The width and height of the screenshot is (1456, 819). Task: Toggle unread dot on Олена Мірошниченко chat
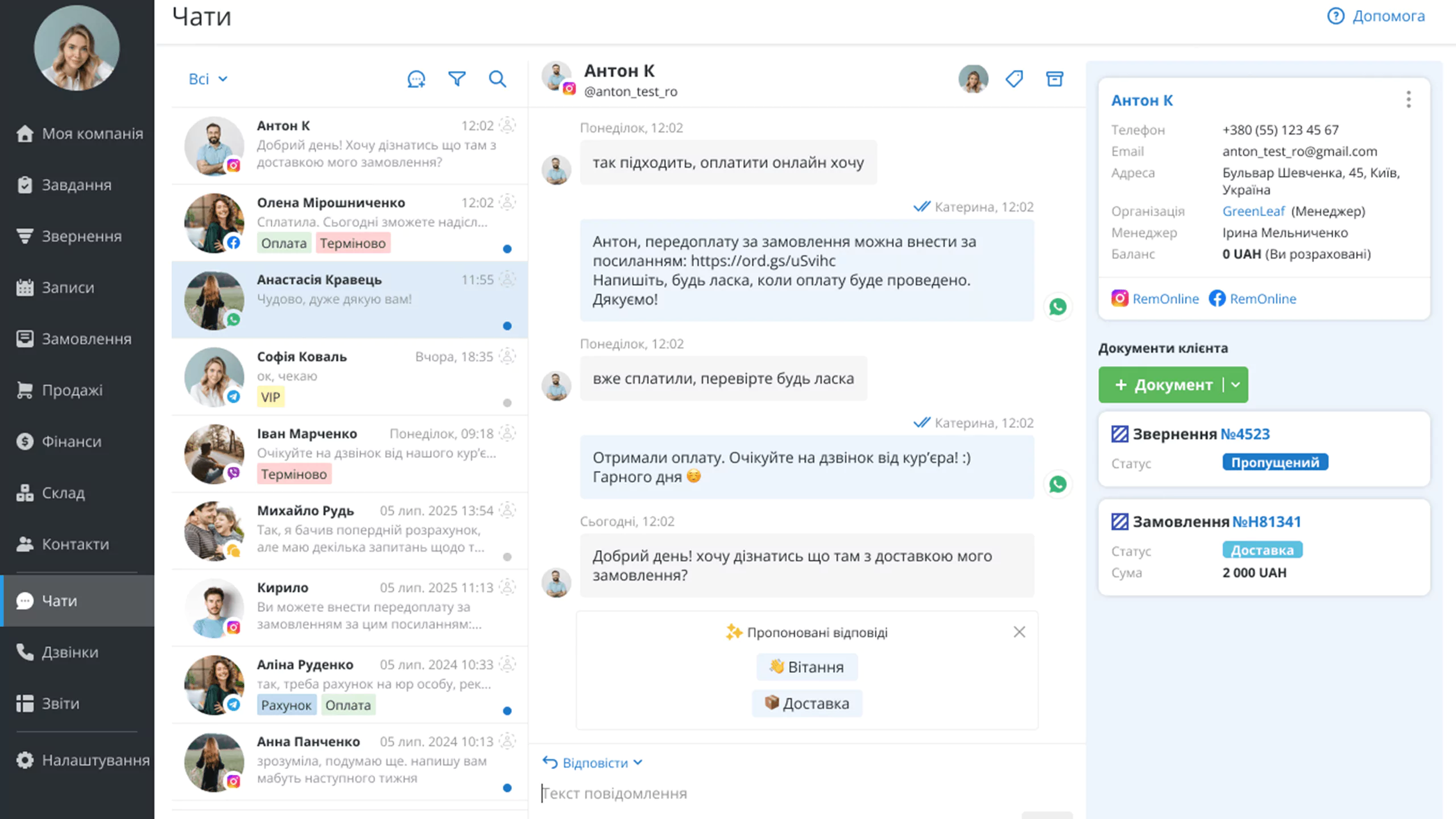[507, 249]
